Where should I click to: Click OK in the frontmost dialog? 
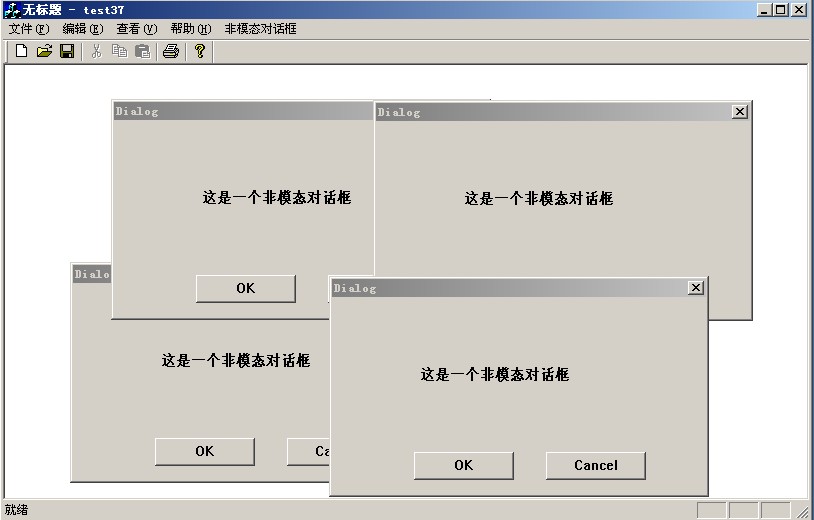464,466
